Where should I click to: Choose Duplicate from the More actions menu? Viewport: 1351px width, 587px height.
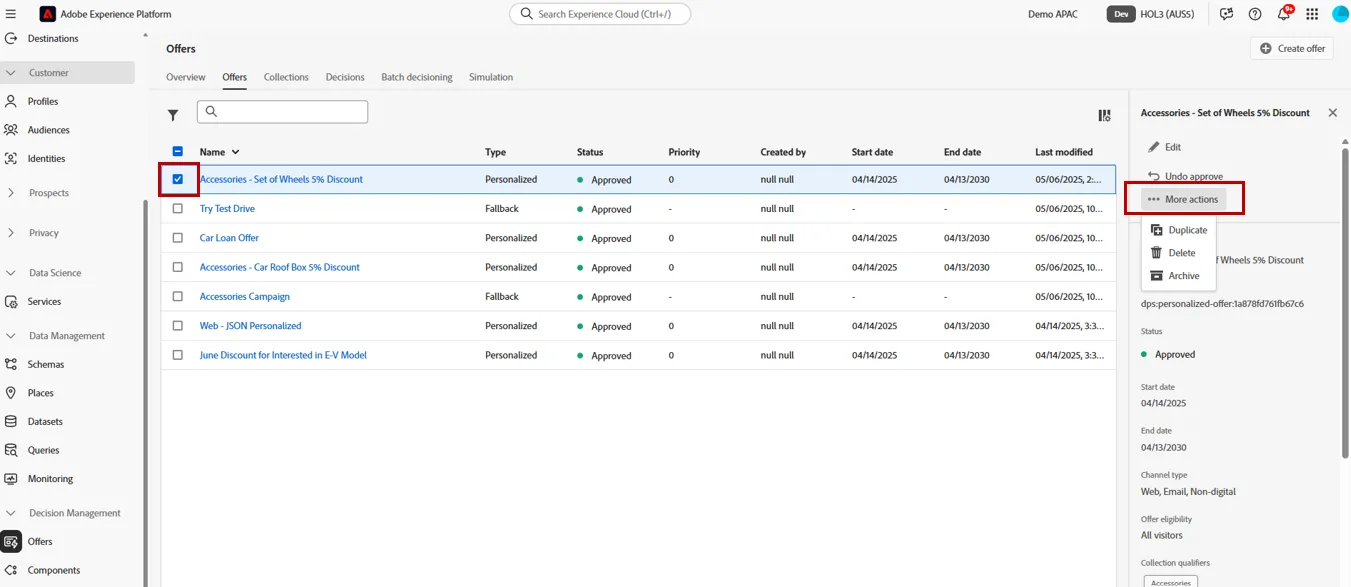pos(1179,230)
